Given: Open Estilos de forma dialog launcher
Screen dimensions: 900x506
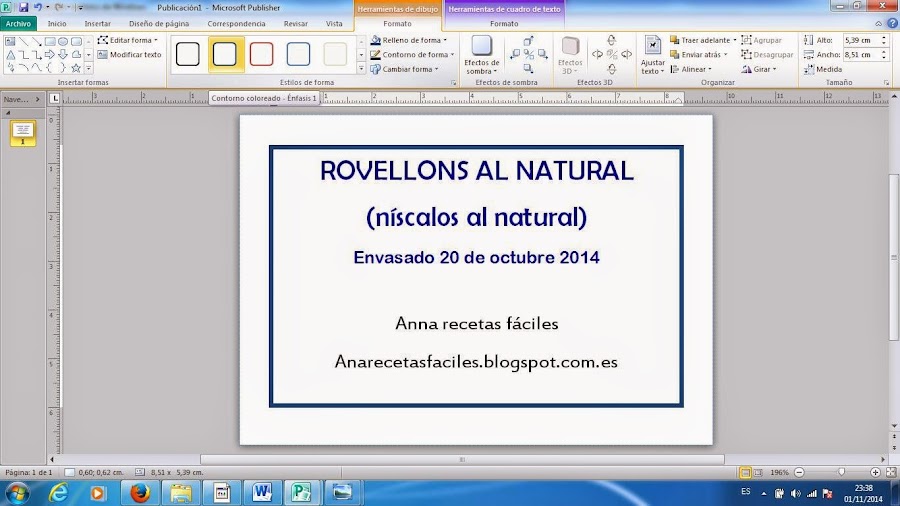Looking at the screenshot, I should [453, 83].
